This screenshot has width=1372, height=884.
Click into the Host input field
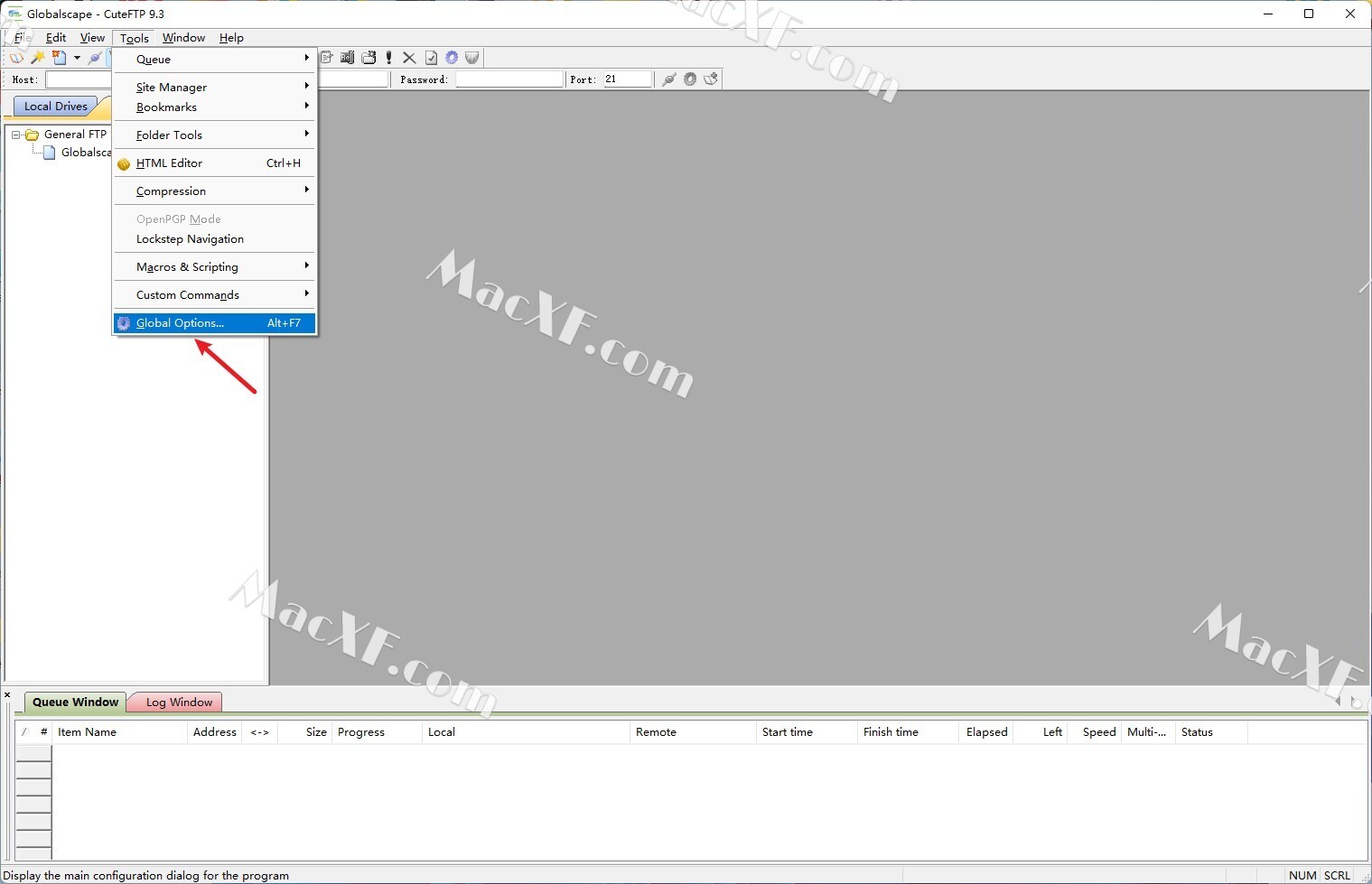pos(79,79)
